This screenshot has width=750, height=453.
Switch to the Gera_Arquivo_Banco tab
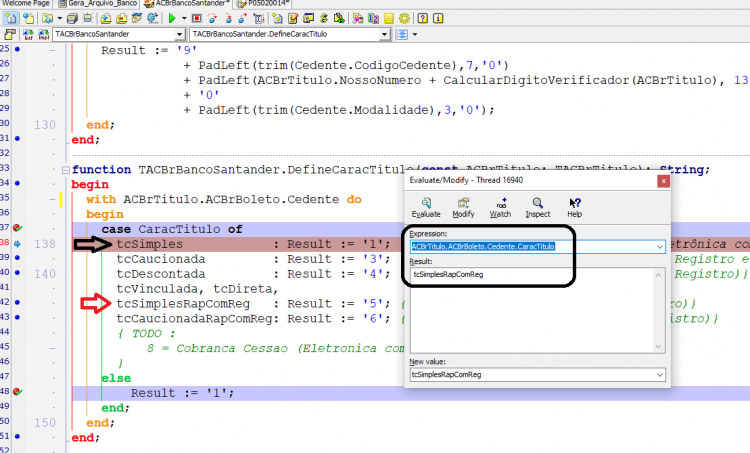98,4
